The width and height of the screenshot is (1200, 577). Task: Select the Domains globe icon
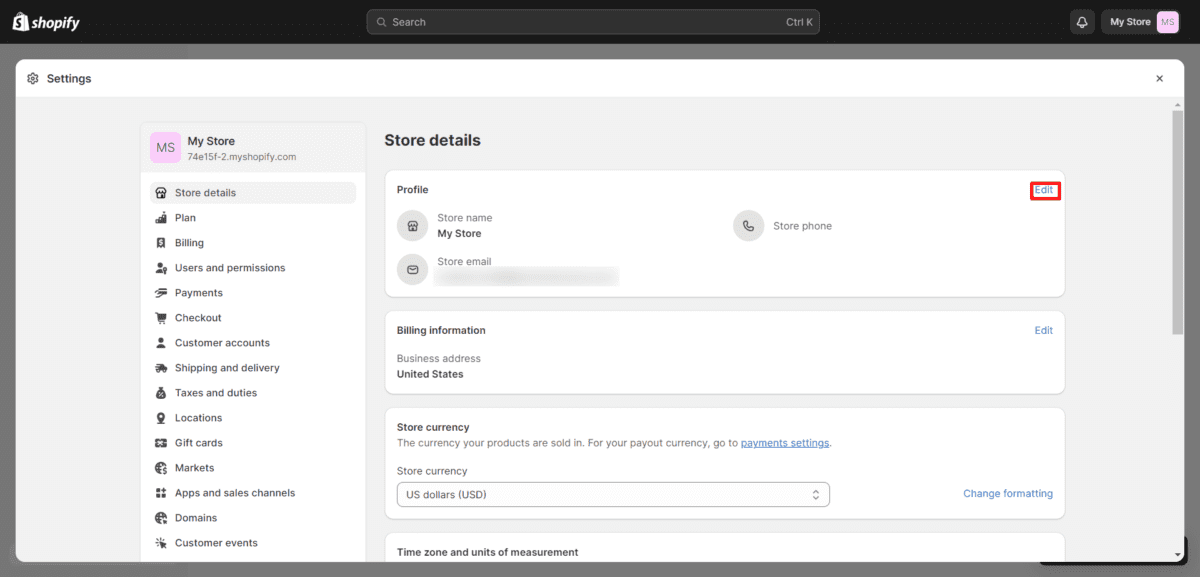pos(161,517)
